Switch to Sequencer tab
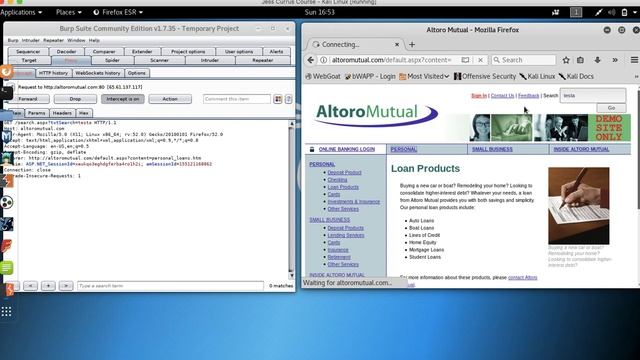Screen dimensions: 640x360 click(28, 52)
